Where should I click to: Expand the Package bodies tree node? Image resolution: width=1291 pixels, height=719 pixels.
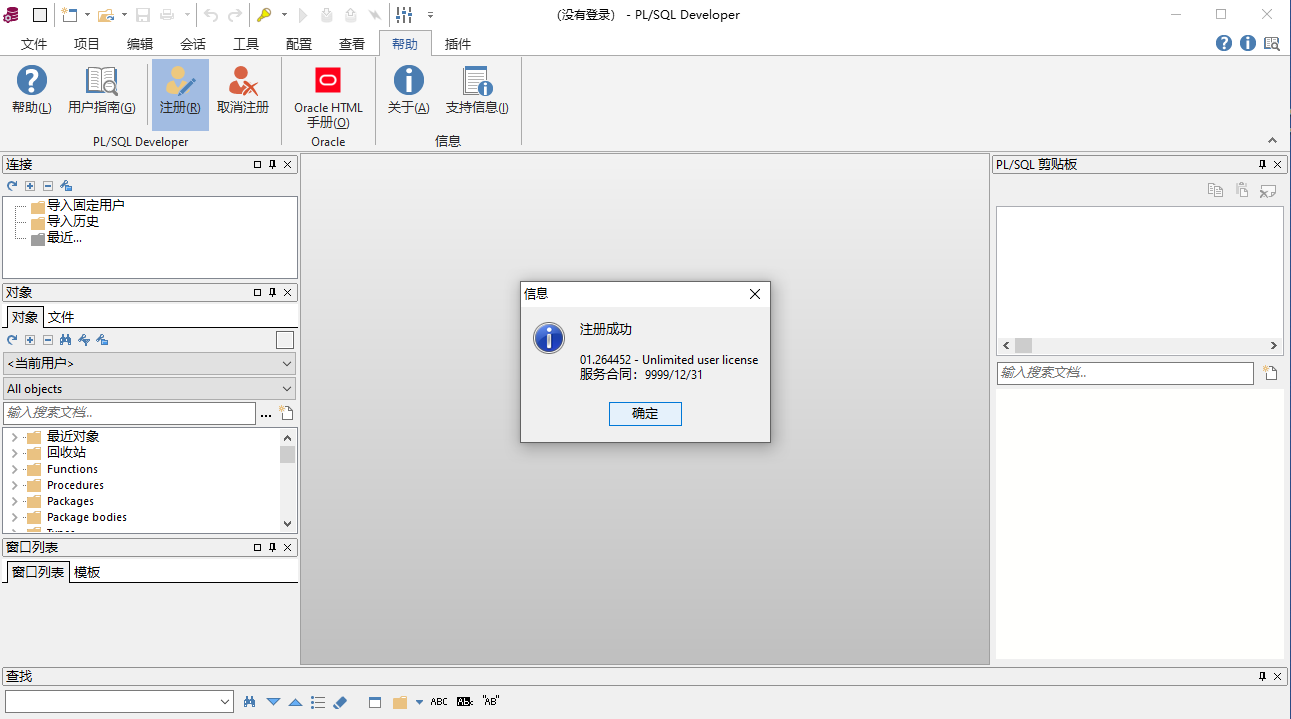[x=14, y=517]
